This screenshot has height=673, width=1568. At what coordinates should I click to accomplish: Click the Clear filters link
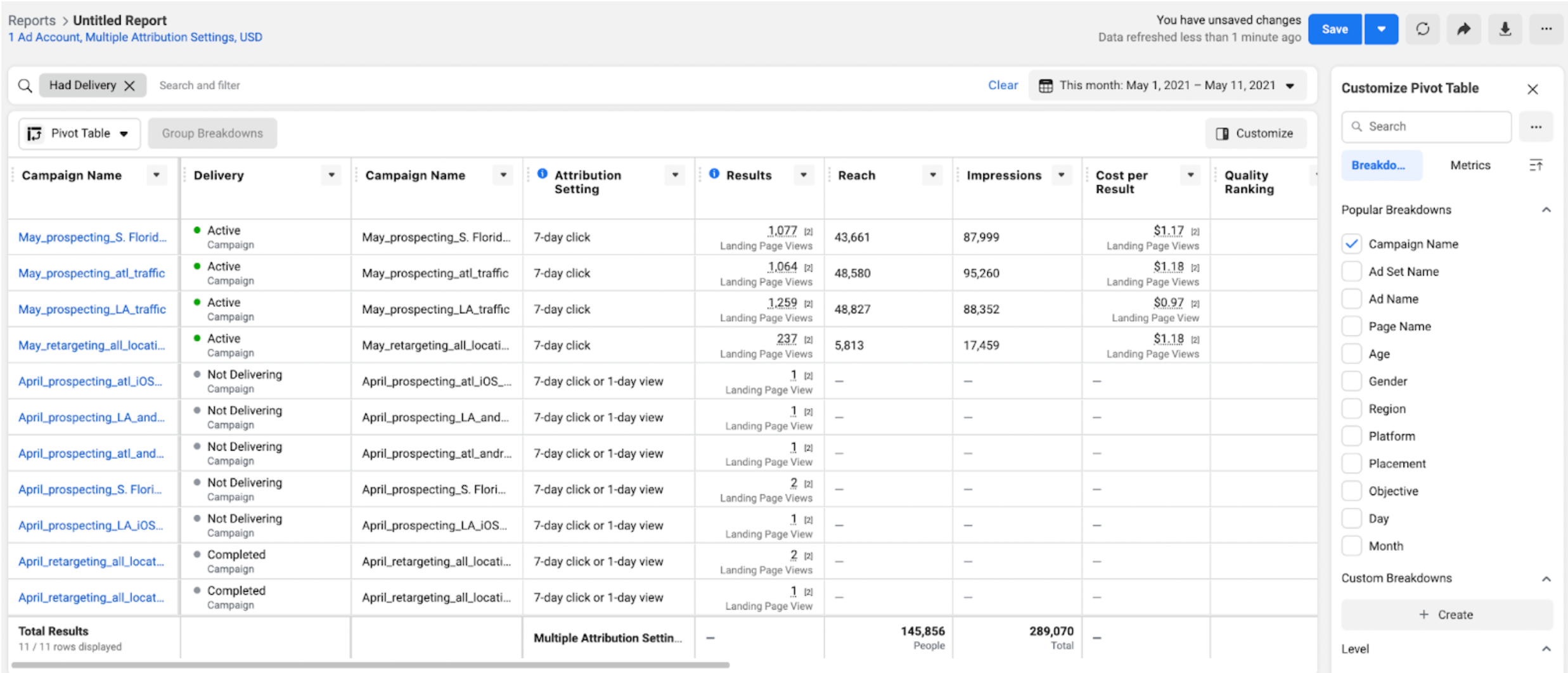pyautogui.click(x=1003, y=85)
